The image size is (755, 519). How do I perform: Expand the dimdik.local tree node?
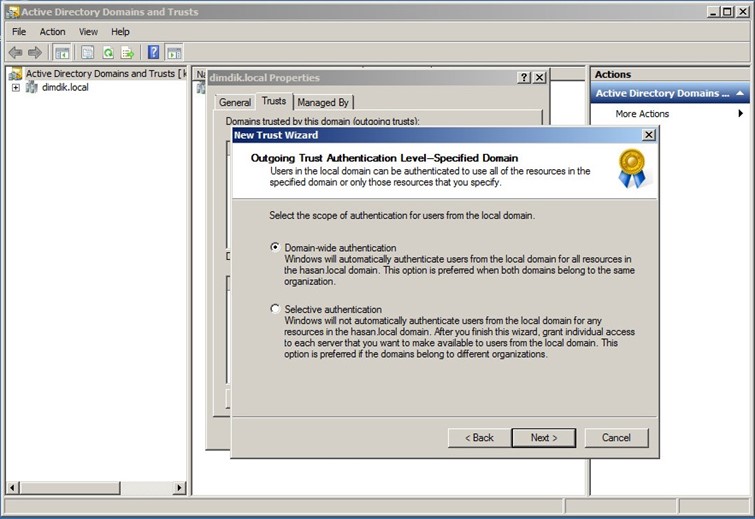pyautogui.click(x=16, y=88)
